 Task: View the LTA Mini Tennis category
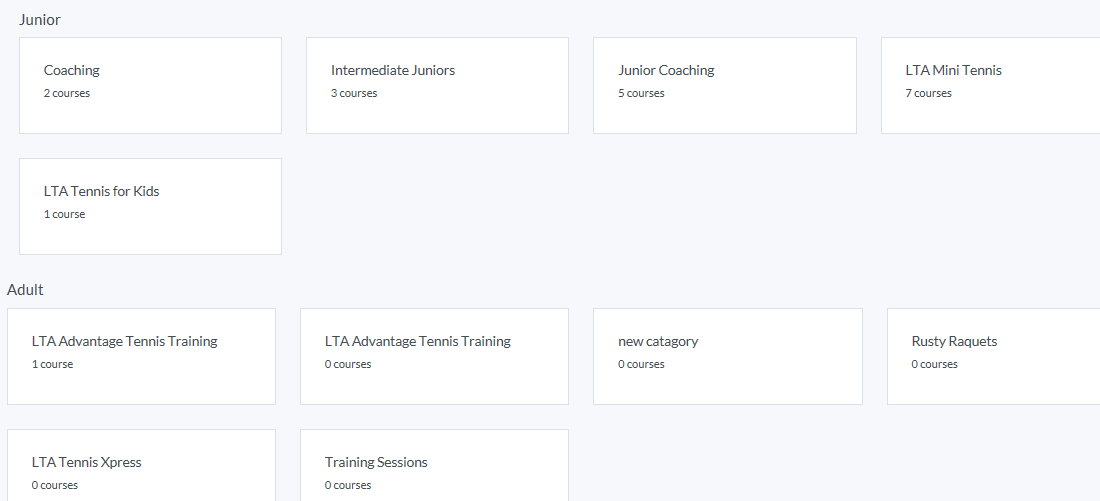(990, 85)
